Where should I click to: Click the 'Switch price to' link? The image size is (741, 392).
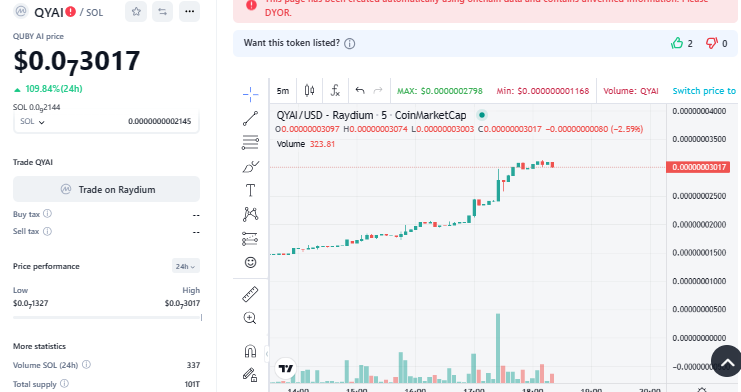pyautogui.click(x=704, y=91)
